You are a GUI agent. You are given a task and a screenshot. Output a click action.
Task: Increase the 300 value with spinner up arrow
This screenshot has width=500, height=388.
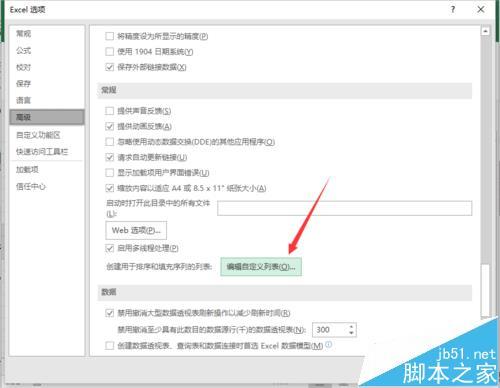point(351,326)
